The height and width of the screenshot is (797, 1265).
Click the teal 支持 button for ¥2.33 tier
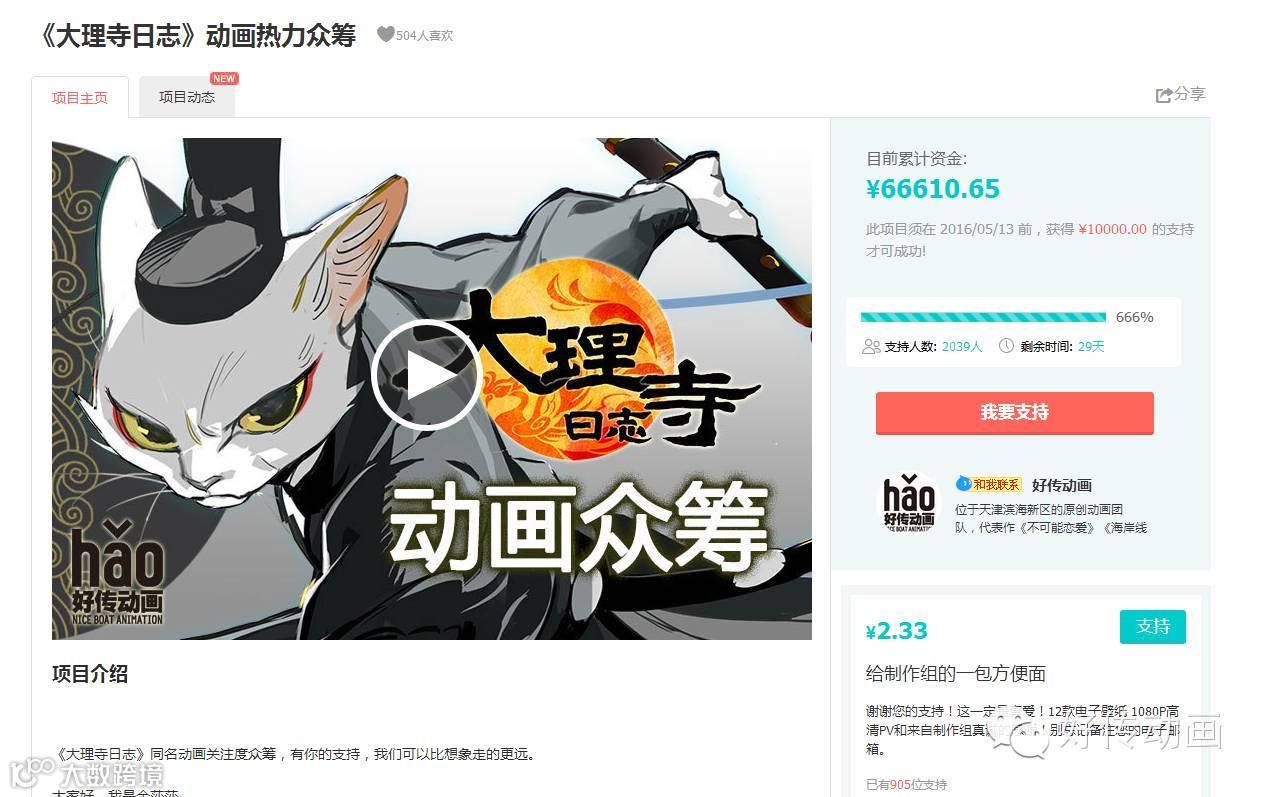(x=1152, y=626)
